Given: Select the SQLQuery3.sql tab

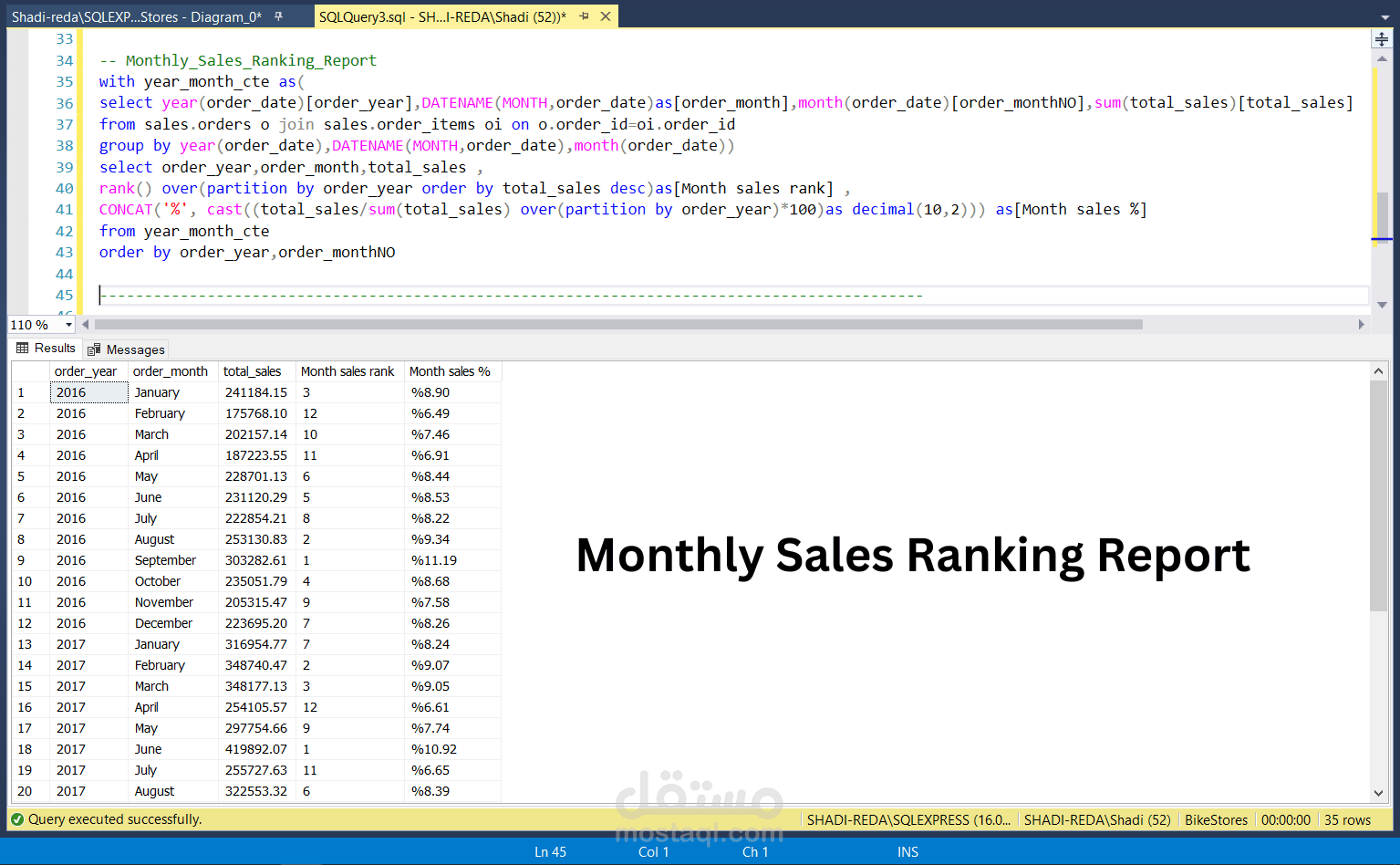Looking at the screenshot, I should click(x=442, y=16).
